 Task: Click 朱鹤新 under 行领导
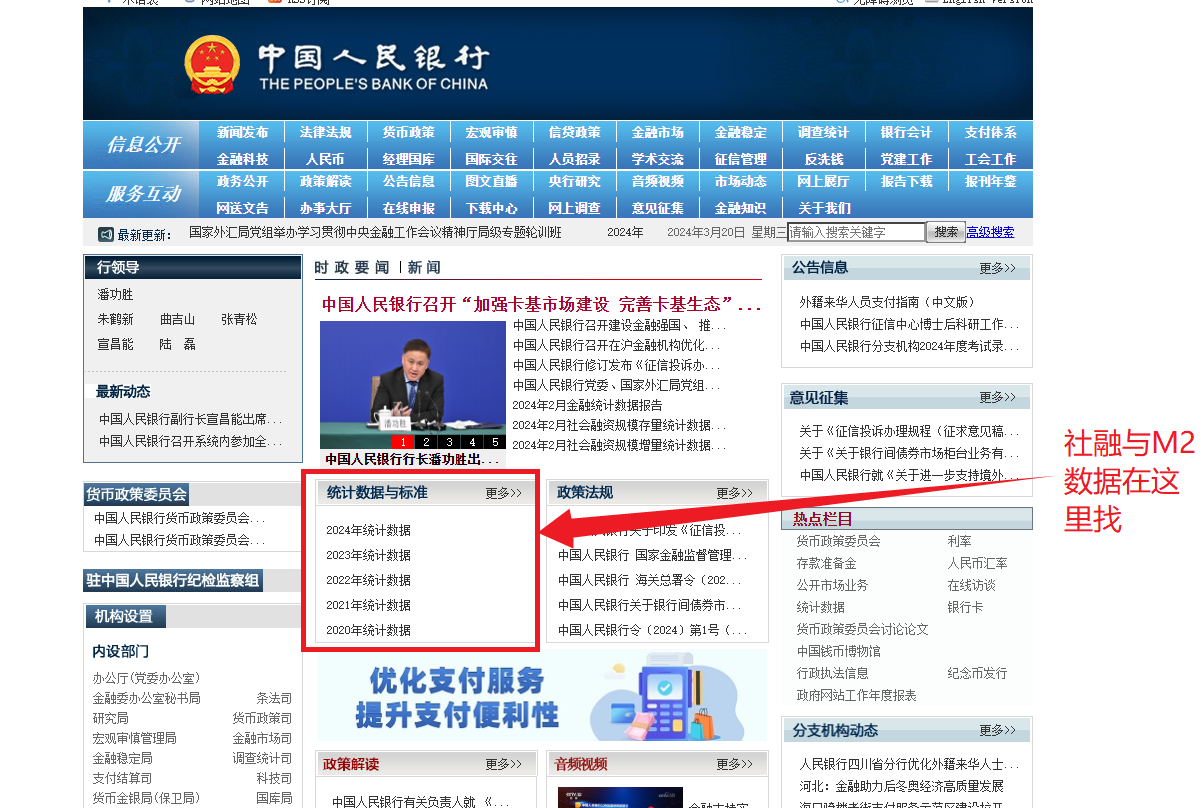point(115,320)
